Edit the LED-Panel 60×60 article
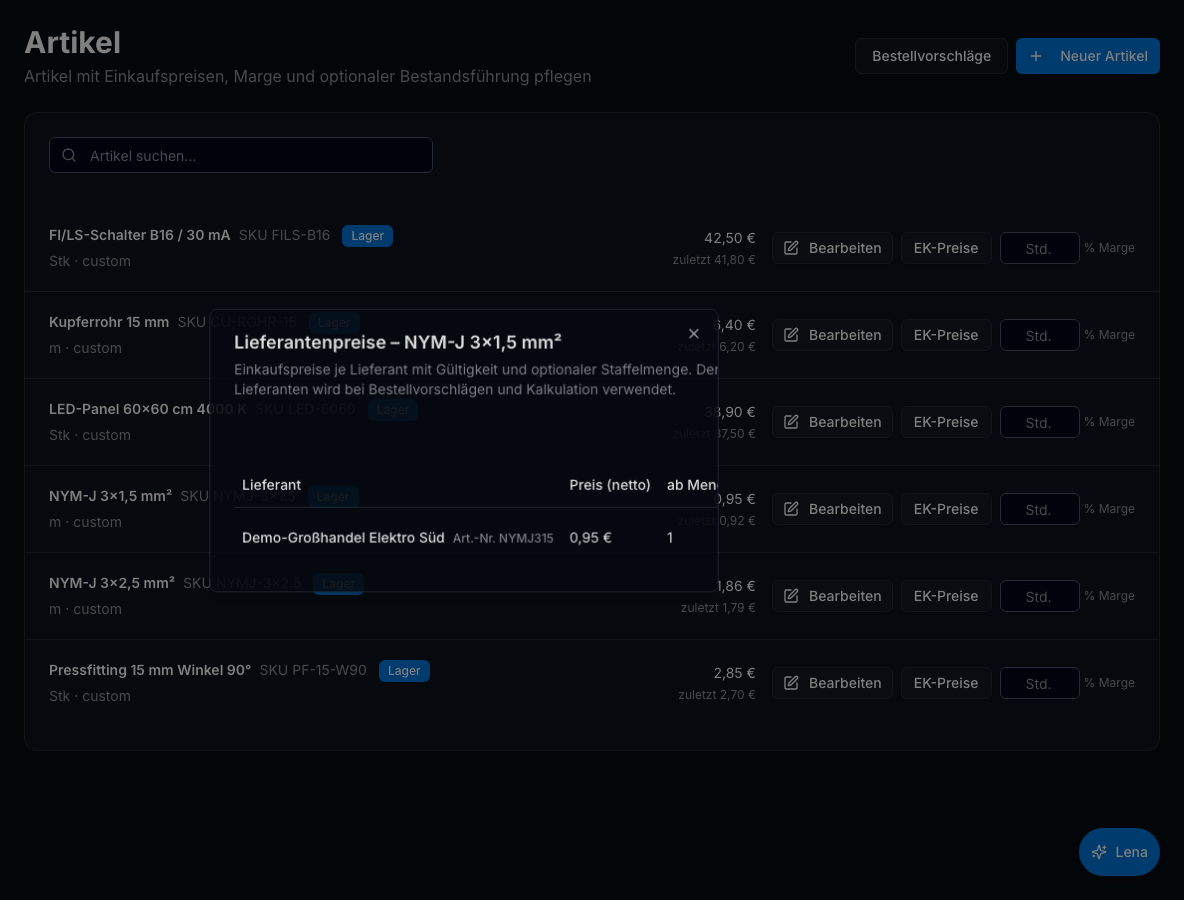The height and width of the screenshot is (900, 1184). coord(832,421)
